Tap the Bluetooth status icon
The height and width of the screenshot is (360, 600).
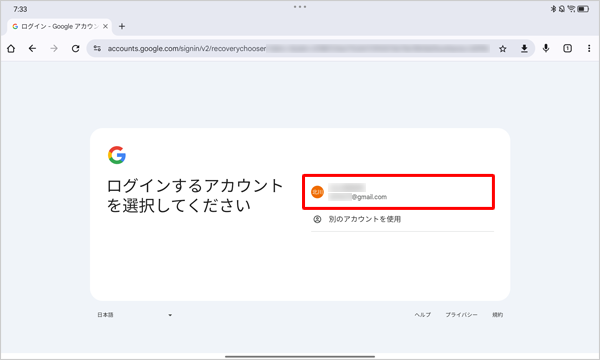click(x=553, y=9)
